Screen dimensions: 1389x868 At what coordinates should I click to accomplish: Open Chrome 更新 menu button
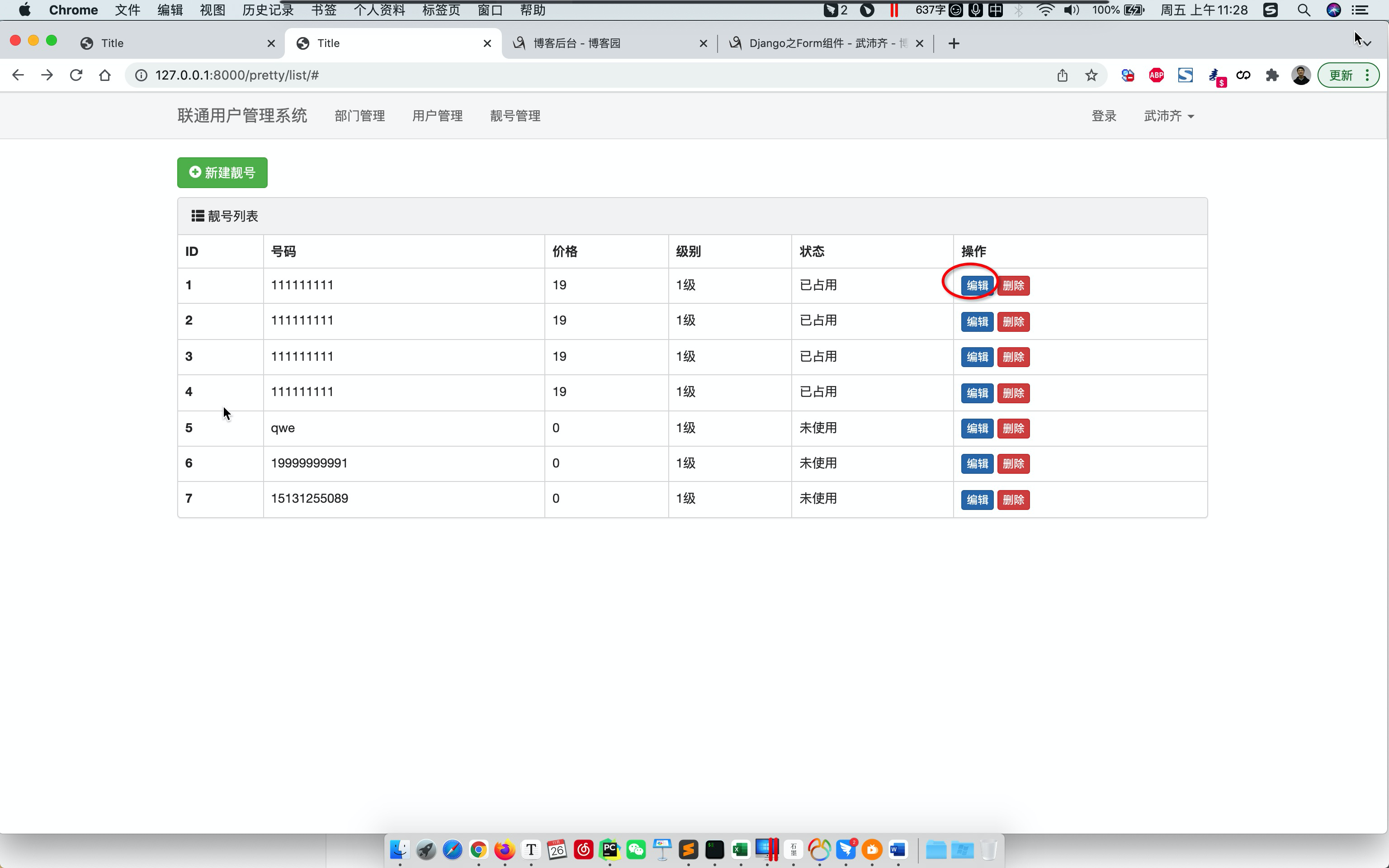click(x=1348, y=75)
